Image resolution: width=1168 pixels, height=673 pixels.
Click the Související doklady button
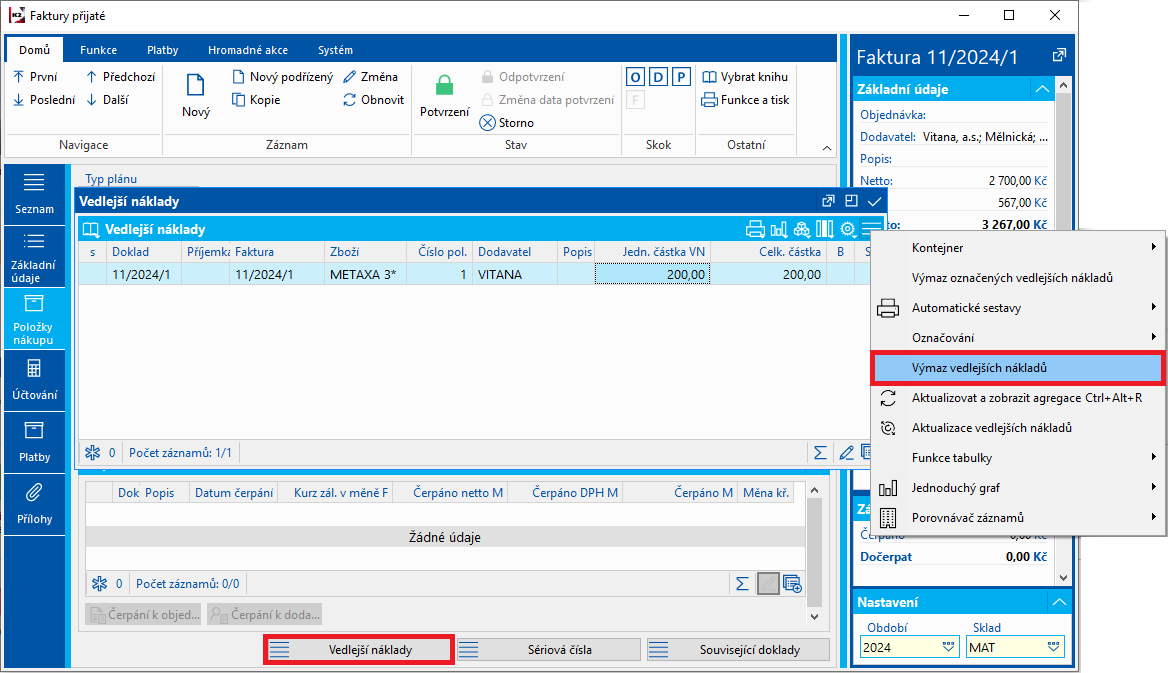tap(738, 650)
